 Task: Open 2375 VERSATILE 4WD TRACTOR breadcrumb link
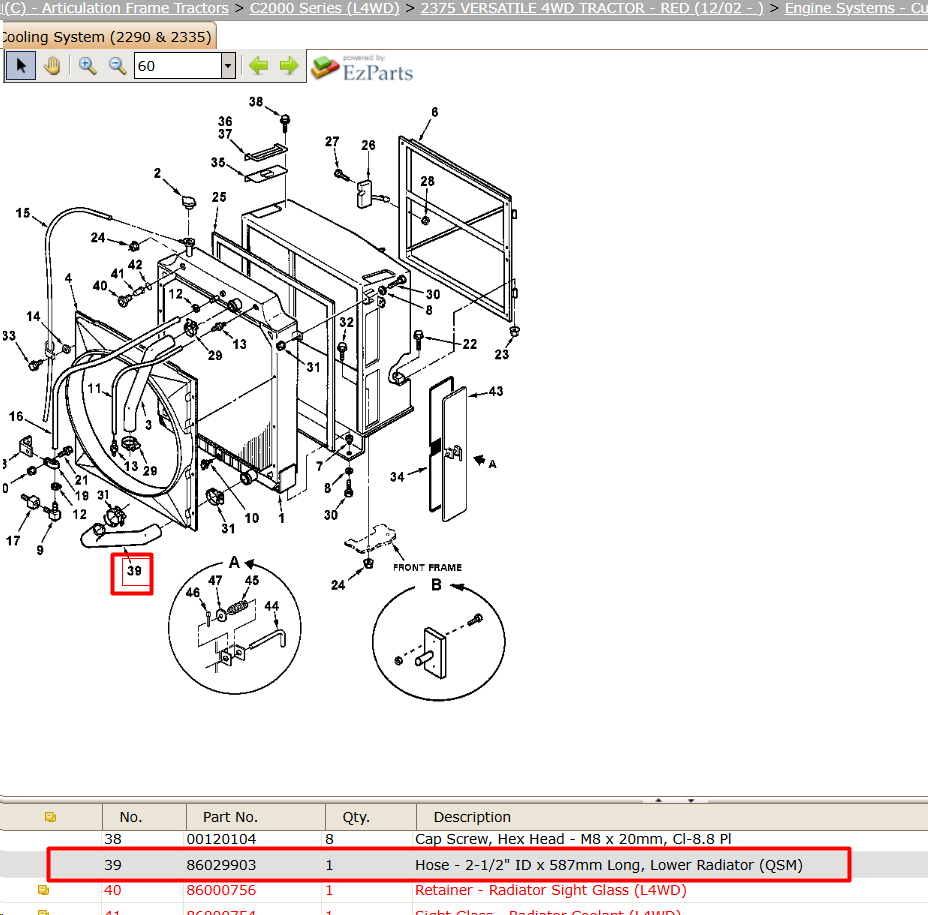[x=592, y=8]
